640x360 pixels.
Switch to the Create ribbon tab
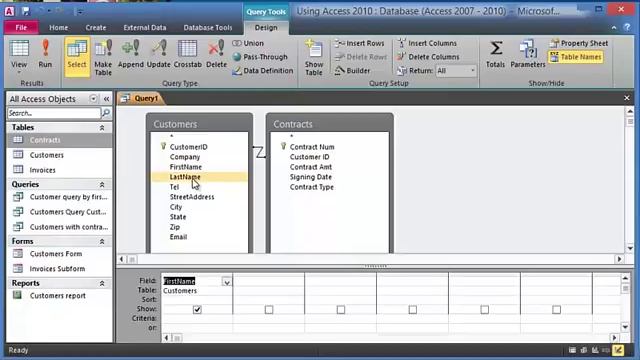(x=96, y=27)
